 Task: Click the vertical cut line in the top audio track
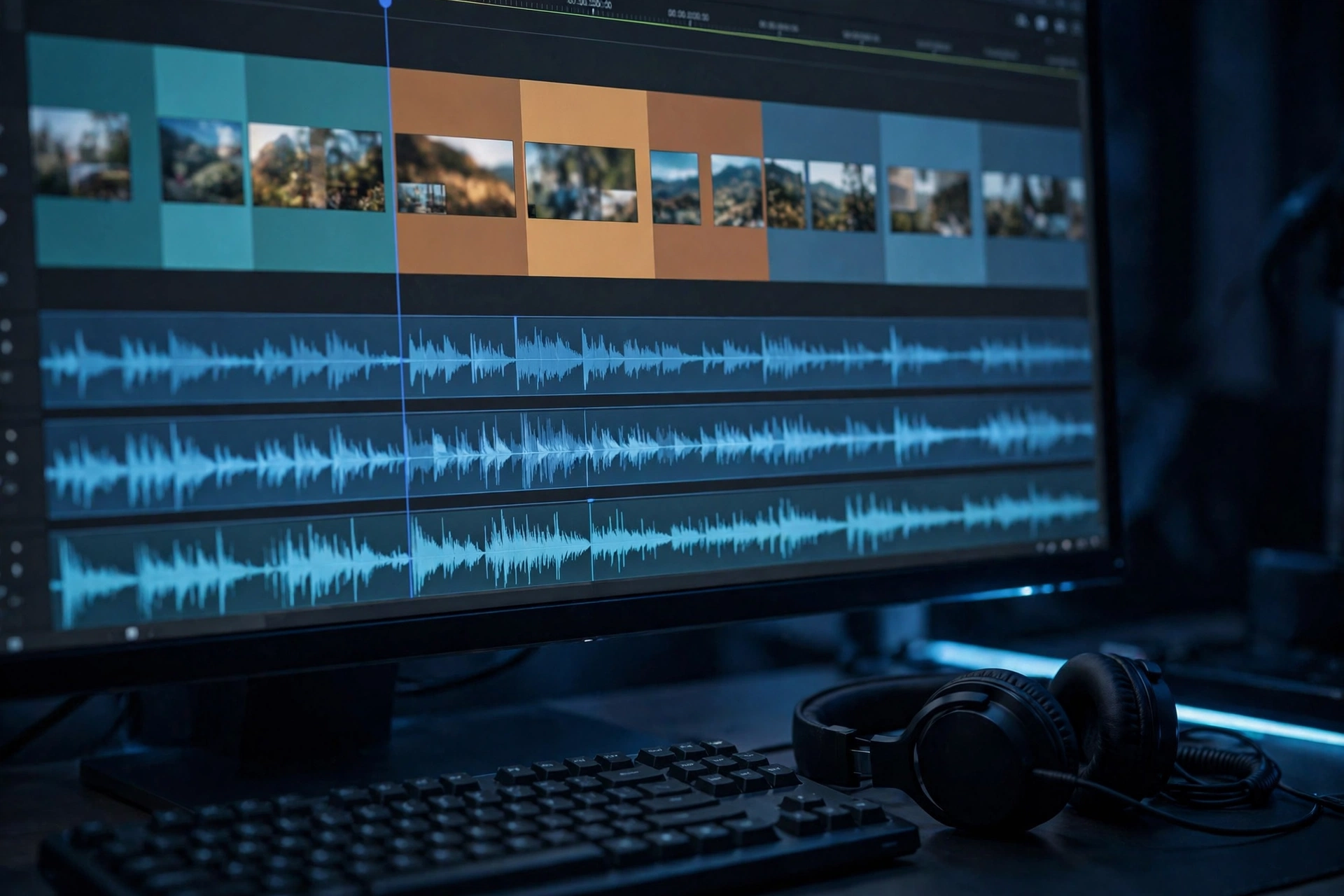[x=516, y=353]
